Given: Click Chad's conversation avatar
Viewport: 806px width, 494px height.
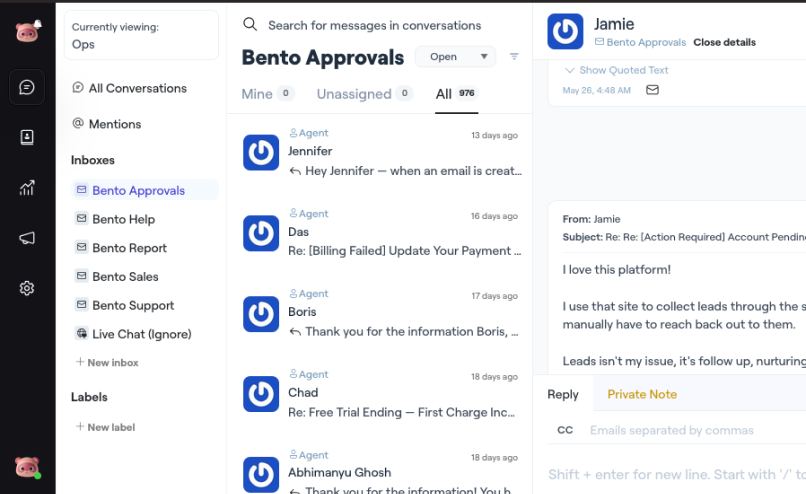Looking at the screenshot, I should click(261, 394).
